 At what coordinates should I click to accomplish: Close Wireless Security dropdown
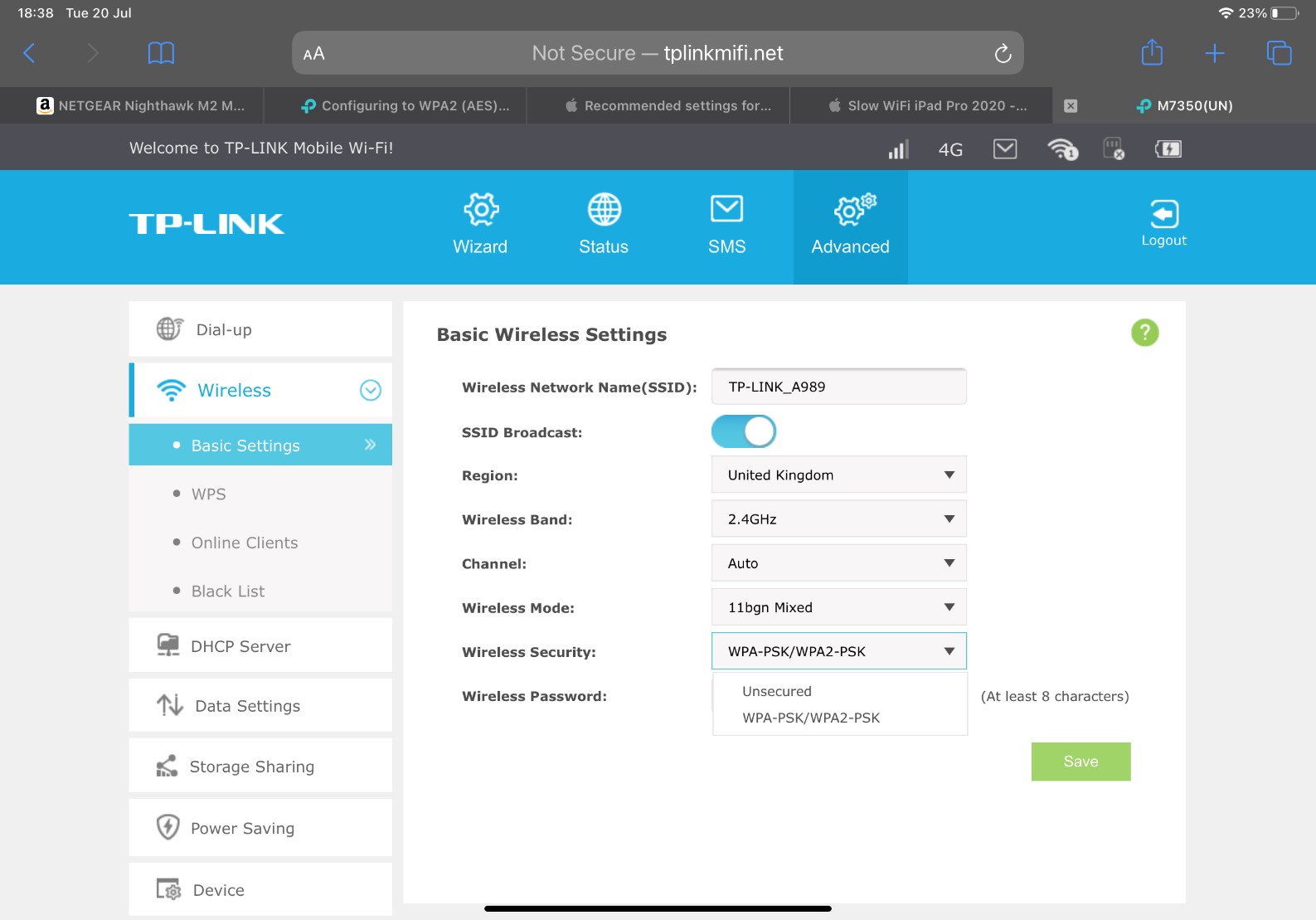[839, 651]
